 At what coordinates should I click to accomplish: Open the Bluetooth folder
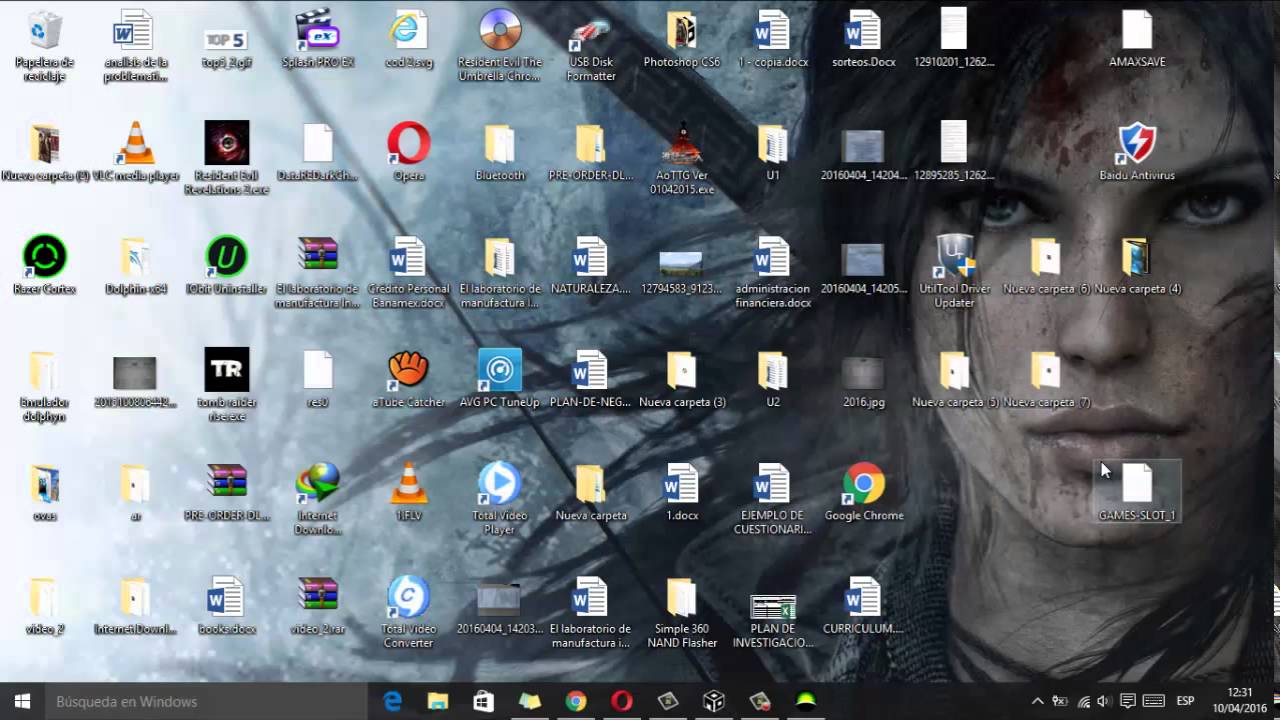point(500,153)
